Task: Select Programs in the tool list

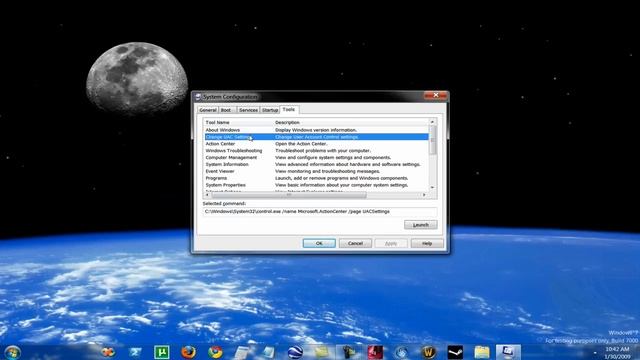Action: pyautogui.click(x=316, y=178)
